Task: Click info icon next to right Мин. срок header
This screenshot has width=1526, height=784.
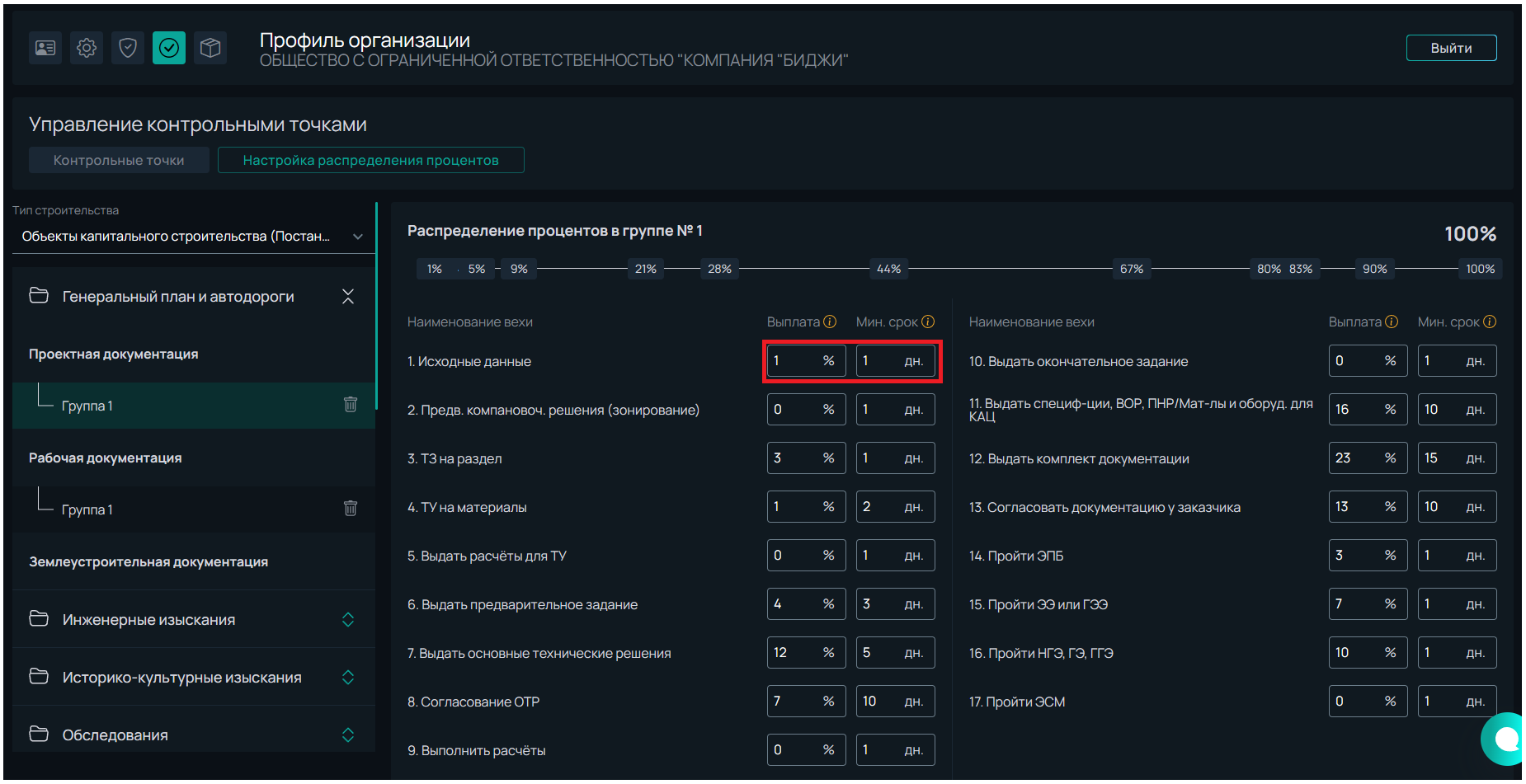Action: 1489,322
